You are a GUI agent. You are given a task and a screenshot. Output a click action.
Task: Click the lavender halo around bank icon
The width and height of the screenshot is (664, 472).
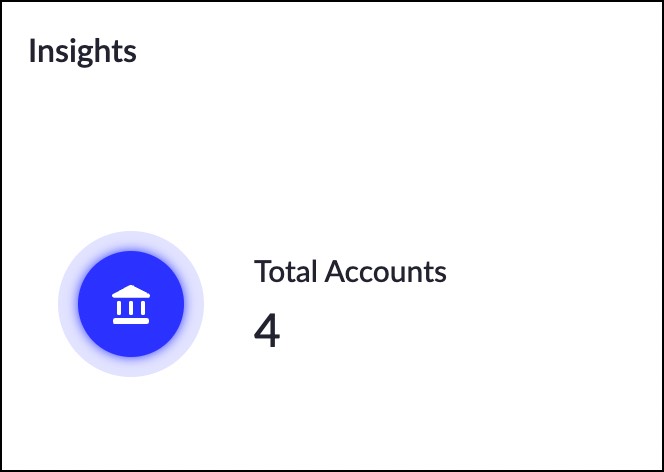coord(68,304)
